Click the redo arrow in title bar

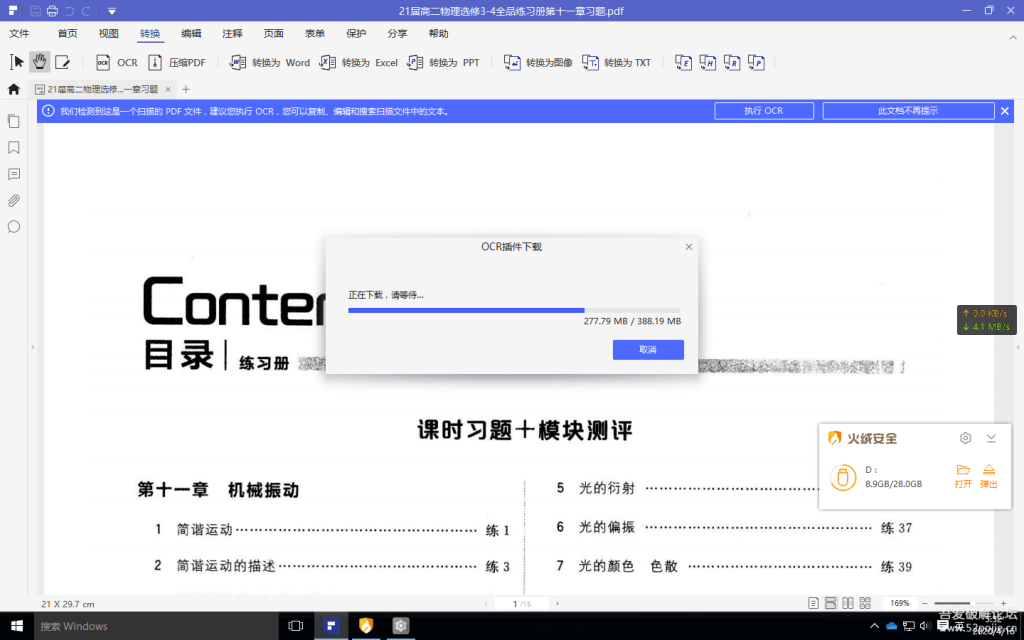click(x=86, y=10)
